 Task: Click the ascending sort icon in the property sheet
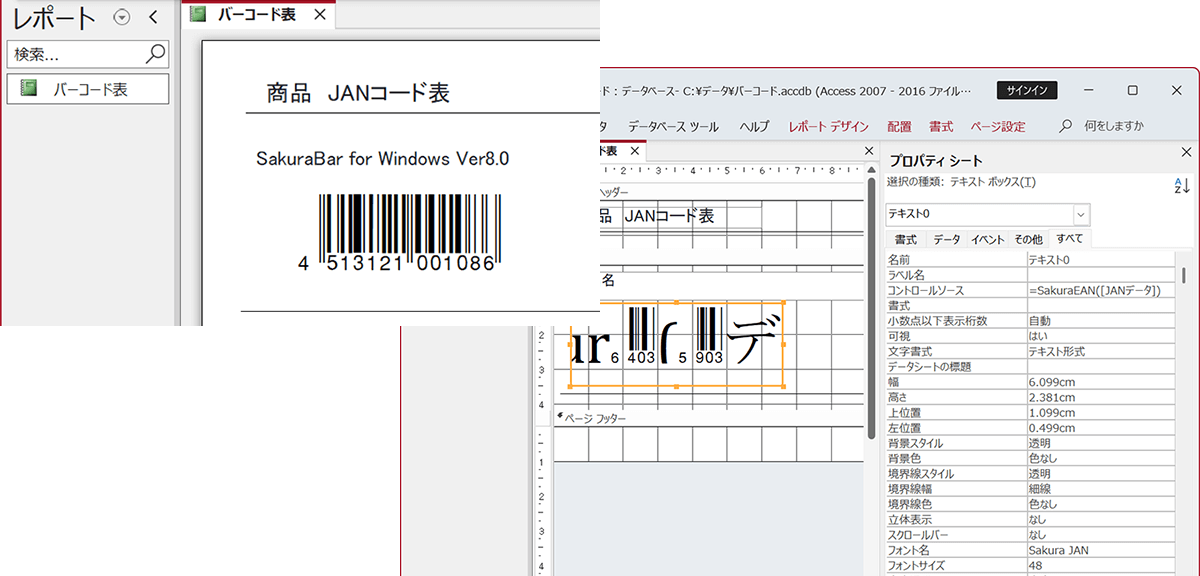(1183, 186)
